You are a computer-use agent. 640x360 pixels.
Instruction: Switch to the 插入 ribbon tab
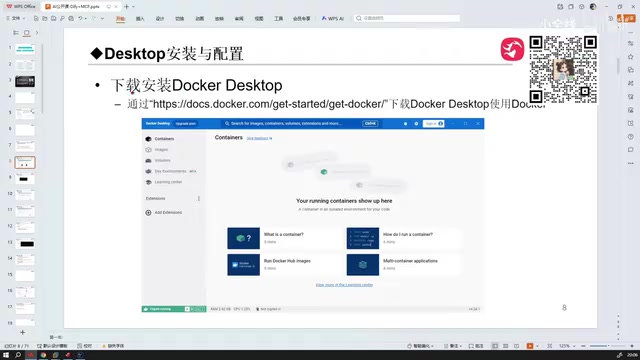tap(140, 18)
